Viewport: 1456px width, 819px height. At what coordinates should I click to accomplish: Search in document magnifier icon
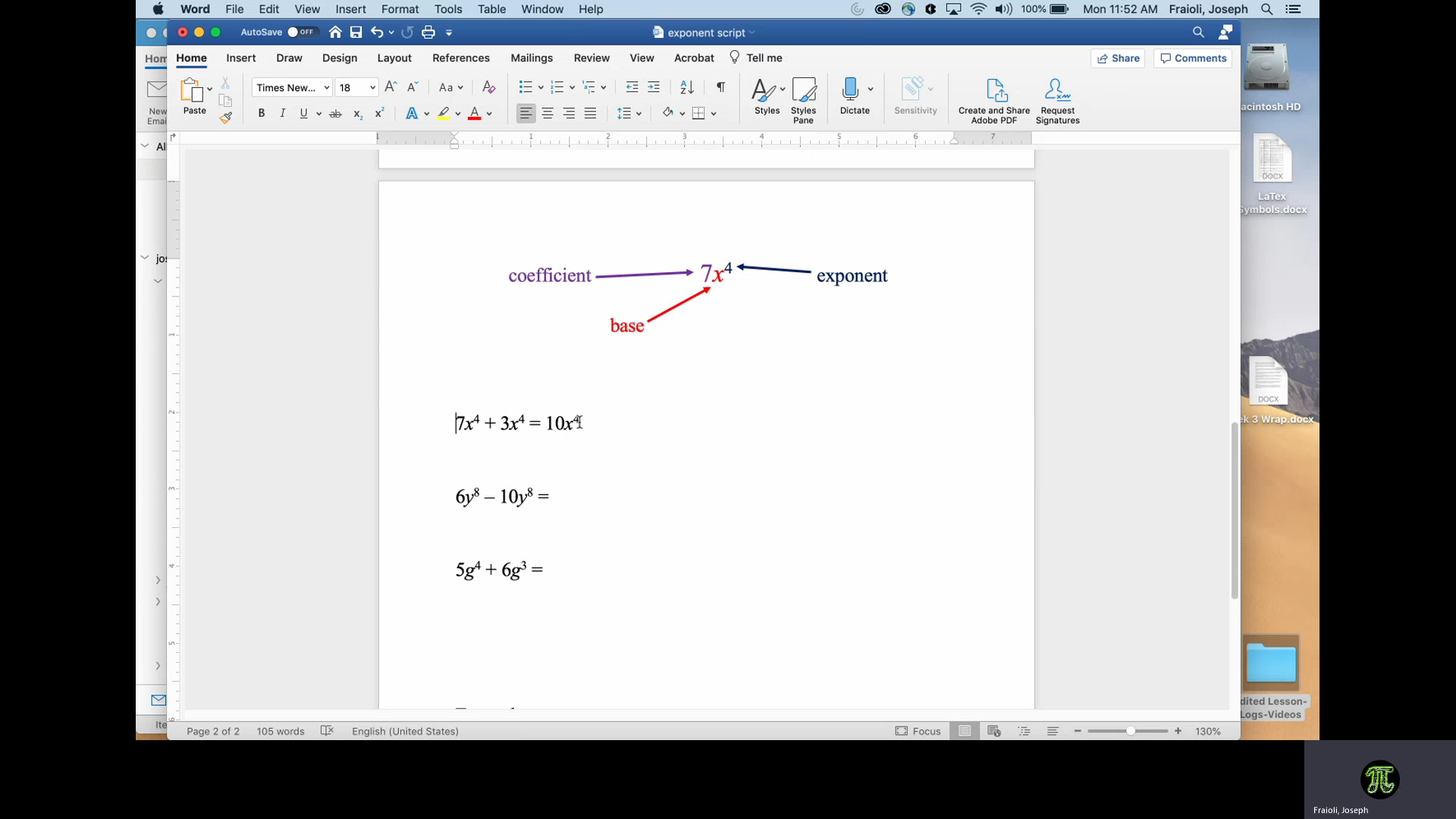pos(1198,33)
